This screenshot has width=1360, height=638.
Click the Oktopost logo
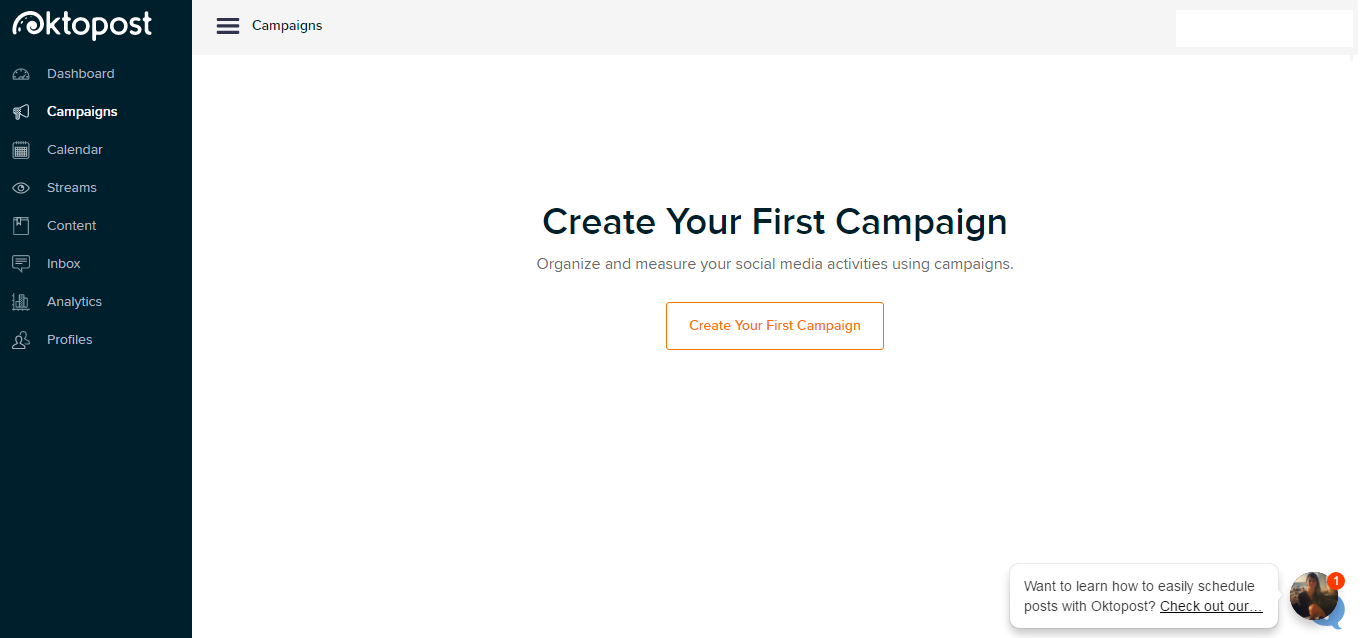[x=82, y=24]
